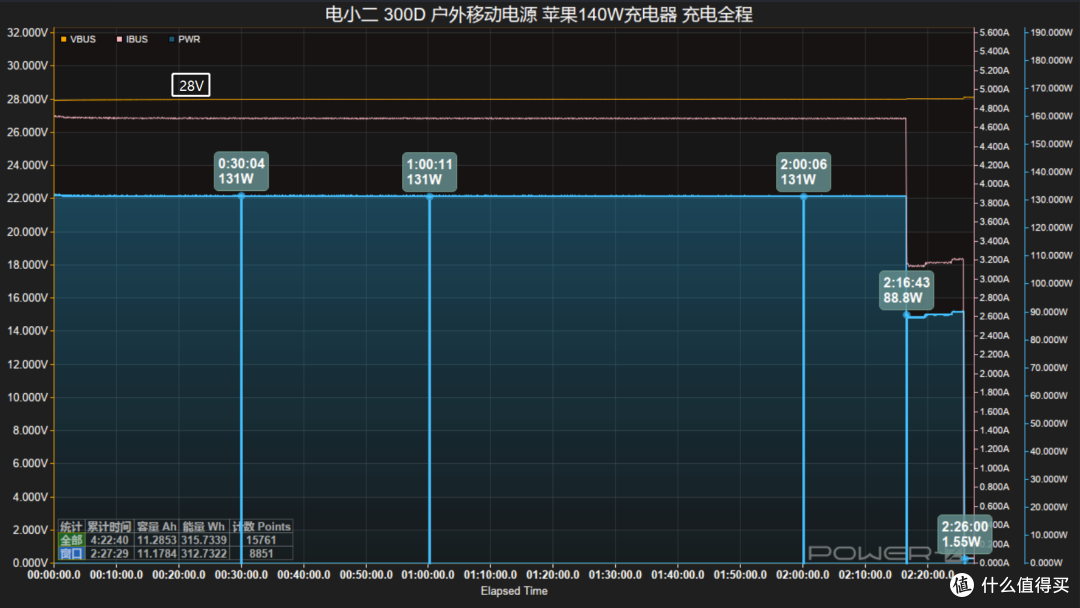Click the 01:30:00.0 time axis label
Image resolution: width=1080 pixels, height=608 pixels.
(x=615, y=574)
